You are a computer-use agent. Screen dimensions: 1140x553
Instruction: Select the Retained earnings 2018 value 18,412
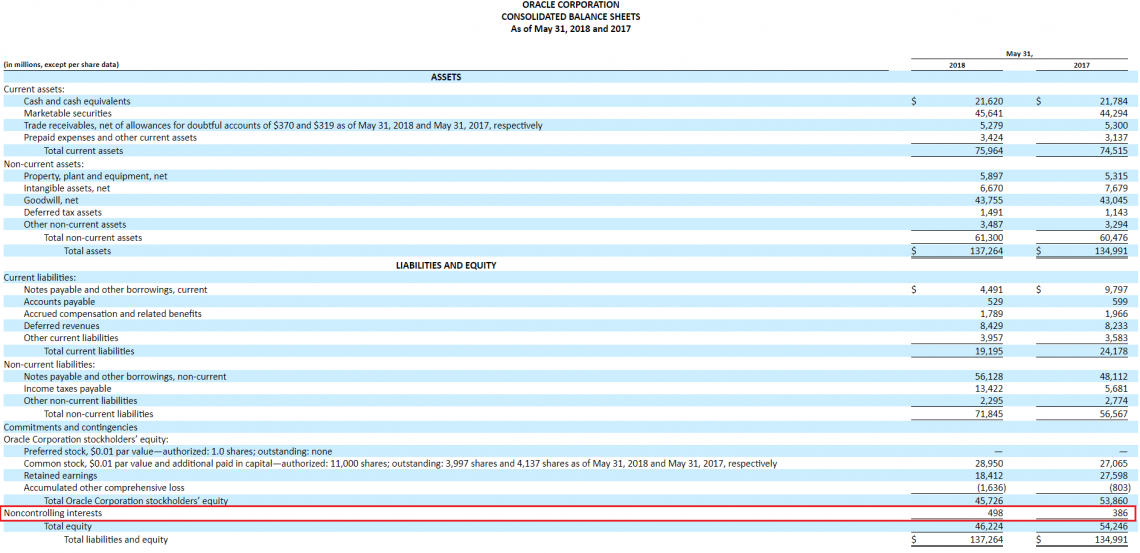pyautogui.click(x=988, y=476)
